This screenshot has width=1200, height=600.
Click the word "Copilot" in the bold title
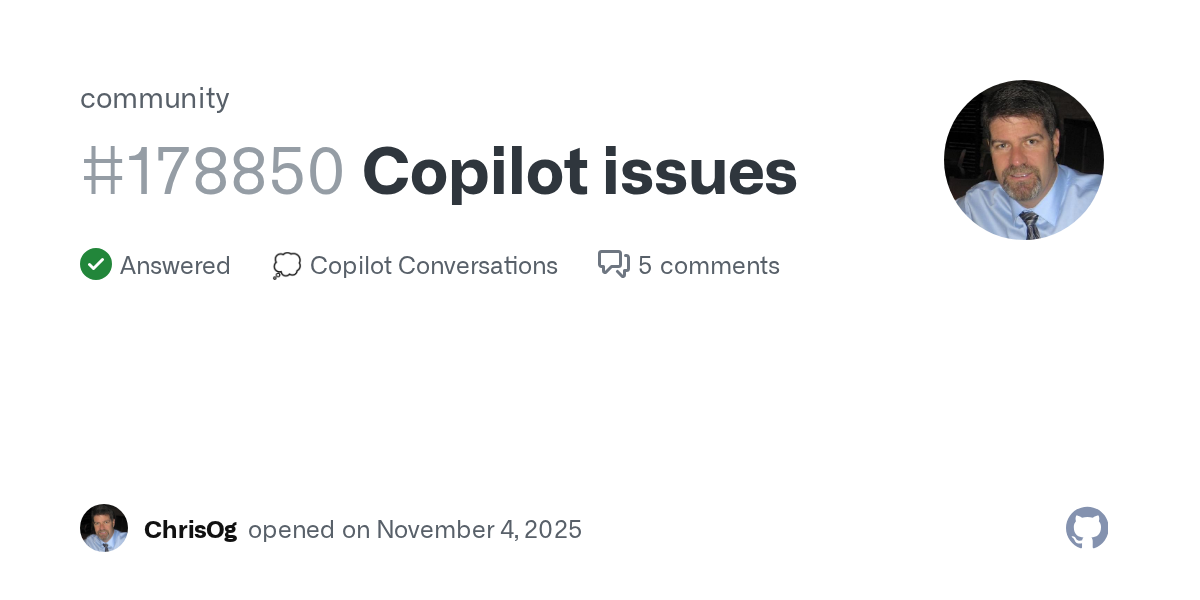click(x=474, y=172)
